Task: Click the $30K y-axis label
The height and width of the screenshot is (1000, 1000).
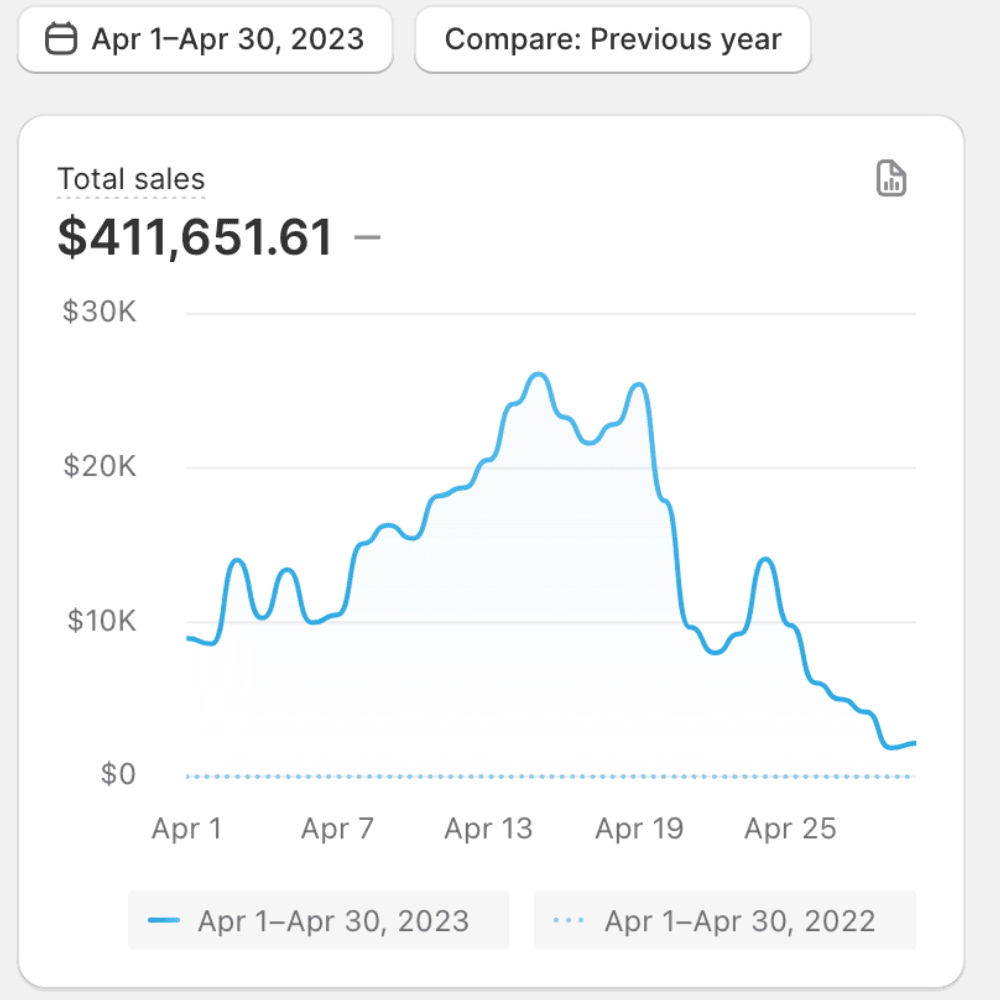Action: (99, 312)
